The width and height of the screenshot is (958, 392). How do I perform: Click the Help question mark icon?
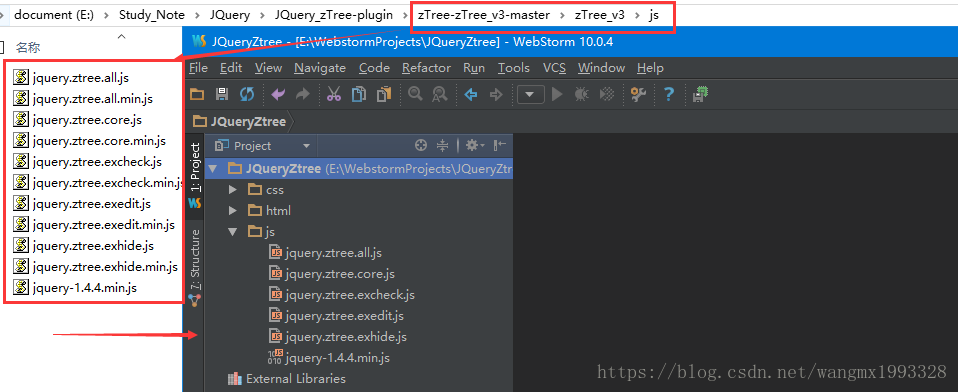coord(668,95)
